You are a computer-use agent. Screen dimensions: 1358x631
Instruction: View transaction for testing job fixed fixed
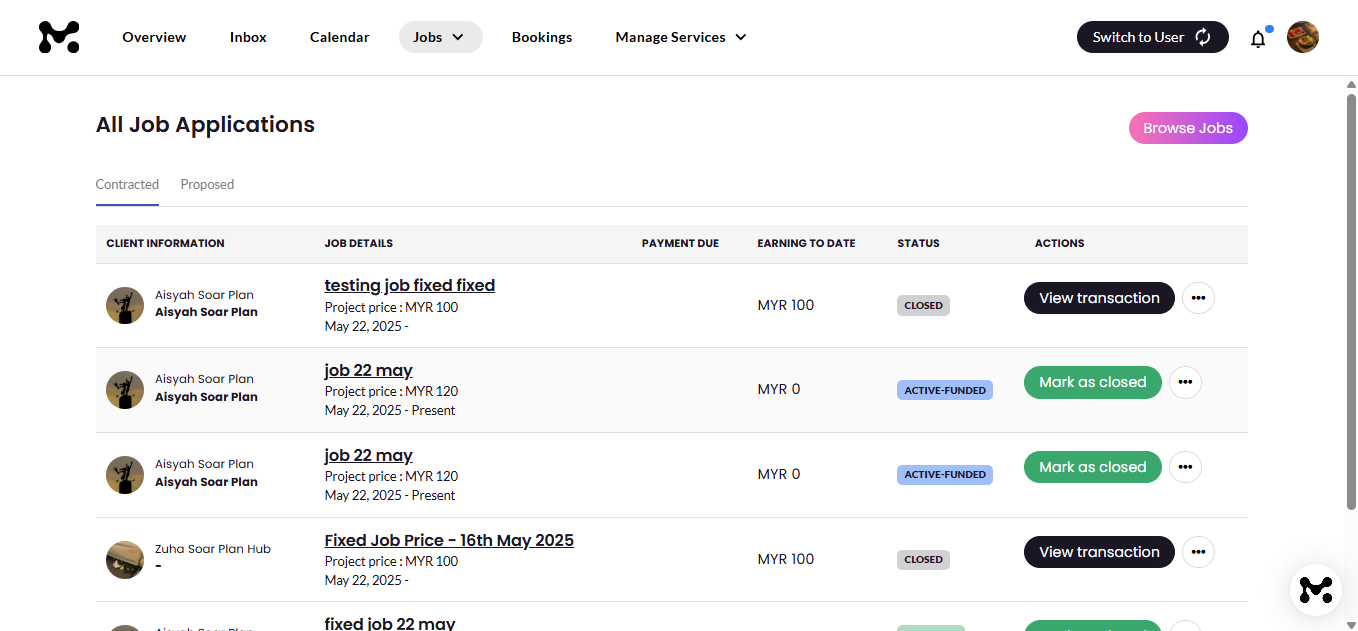1098,298
